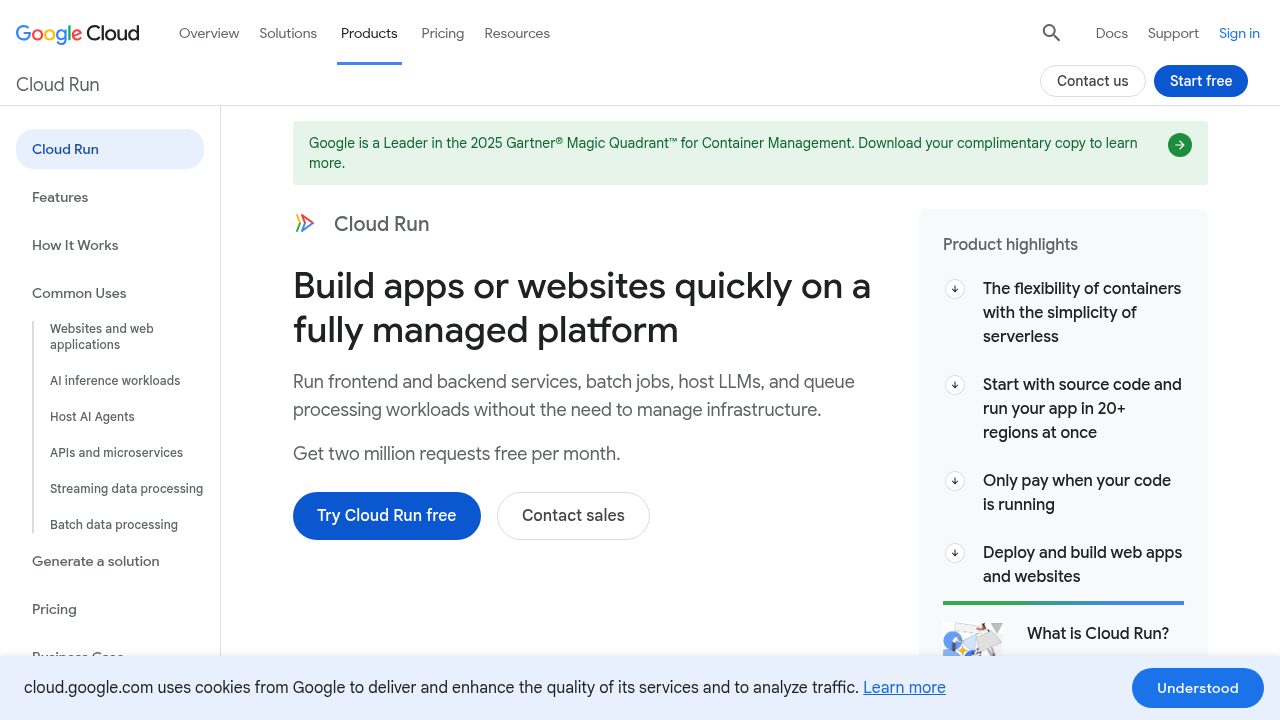Screen dimensions: 1280x720
Task: Open 'What is Cloud Run?' video thumbnail
Action: 973,640
